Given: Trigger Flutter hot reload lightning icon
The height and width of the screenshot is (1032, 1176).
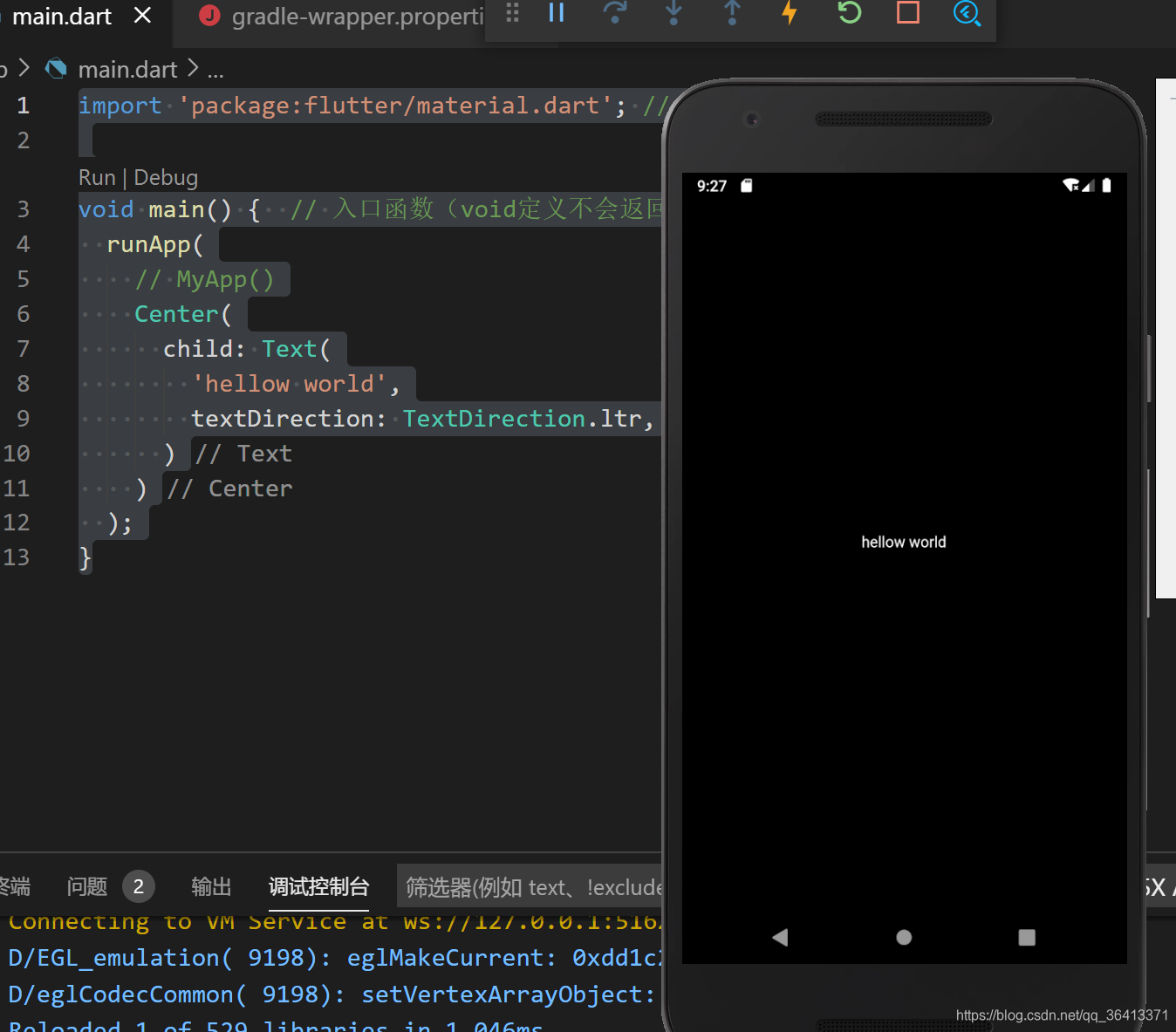Looking at the screenshot, I should pos(790,12).
